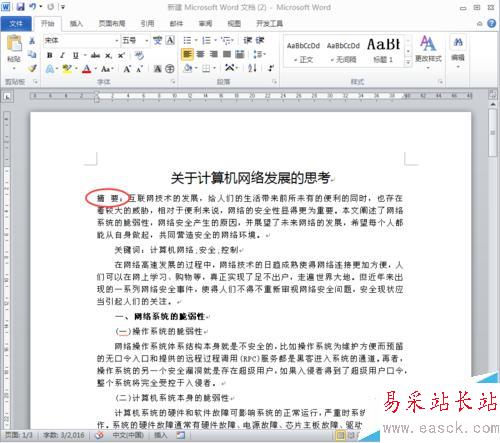Click the Decrease Indent icon

tap(247, 40)
